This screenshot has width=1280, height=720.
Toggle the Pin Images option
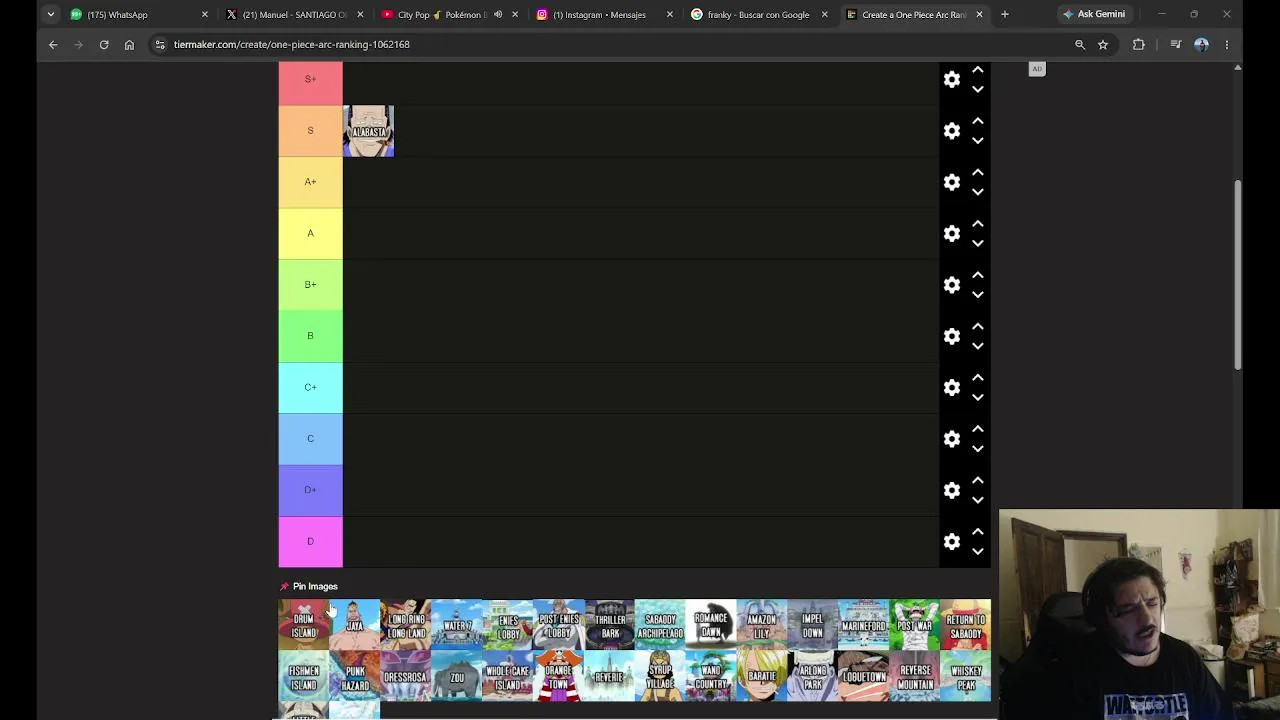[x=309, y=586]
